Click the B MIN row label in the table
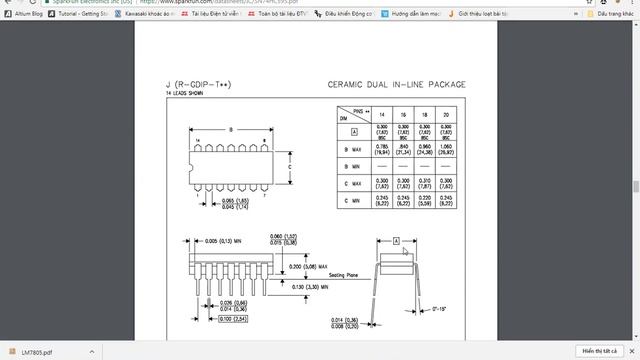640x360 pixels. click(x=353, y=167)
